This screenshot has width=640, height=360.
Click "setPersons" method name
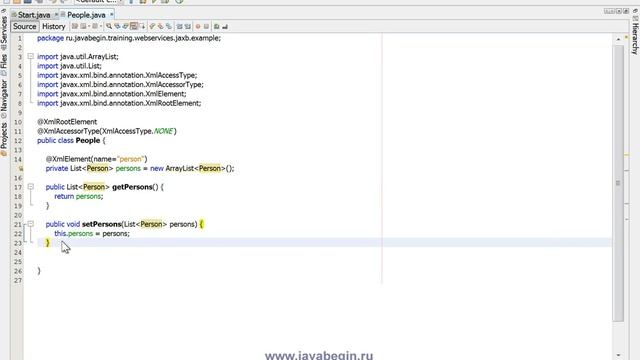pyautogui.click(x=102, y=224)
